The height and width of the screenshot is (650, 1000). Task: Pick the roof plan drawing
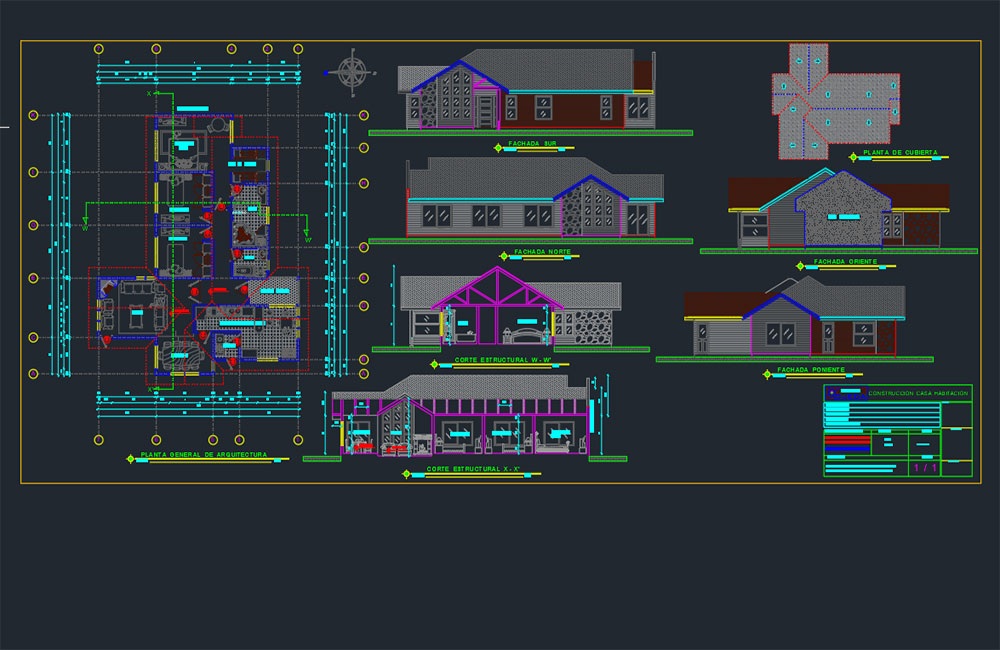tap(835, 101)
